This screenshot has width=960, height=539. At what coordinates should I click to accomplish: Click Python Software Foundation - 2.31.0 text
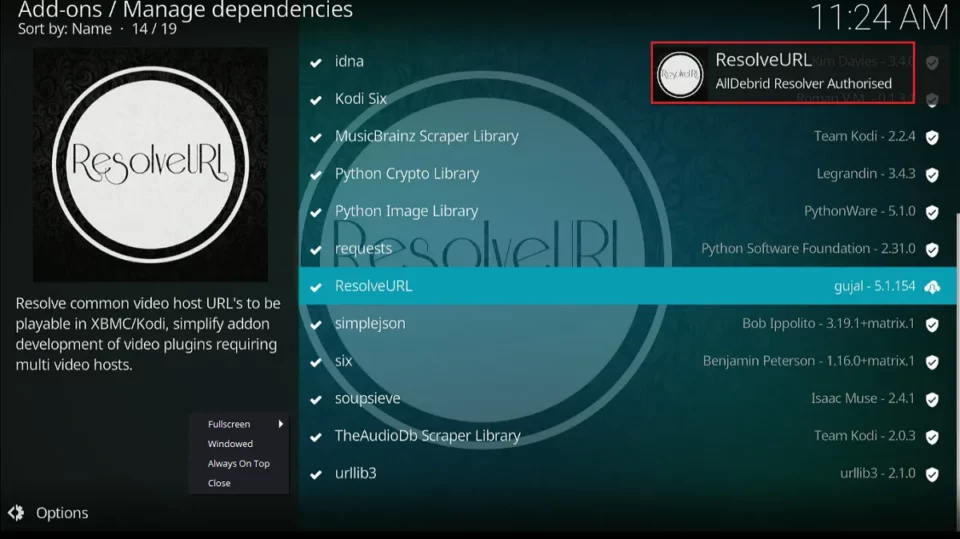click(x=808, y=249)
